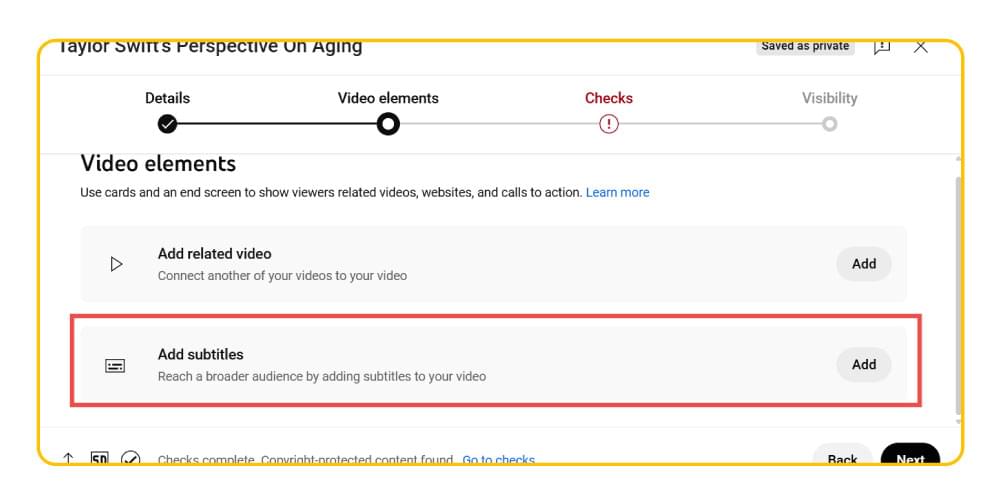Click 'Reach a broader audience' subtitle description

tap(321, 376)
